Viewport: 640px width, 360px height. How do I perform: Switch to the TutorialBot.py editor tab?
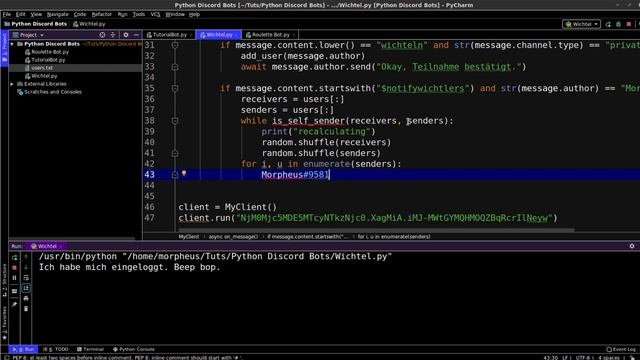coord(169,35)
